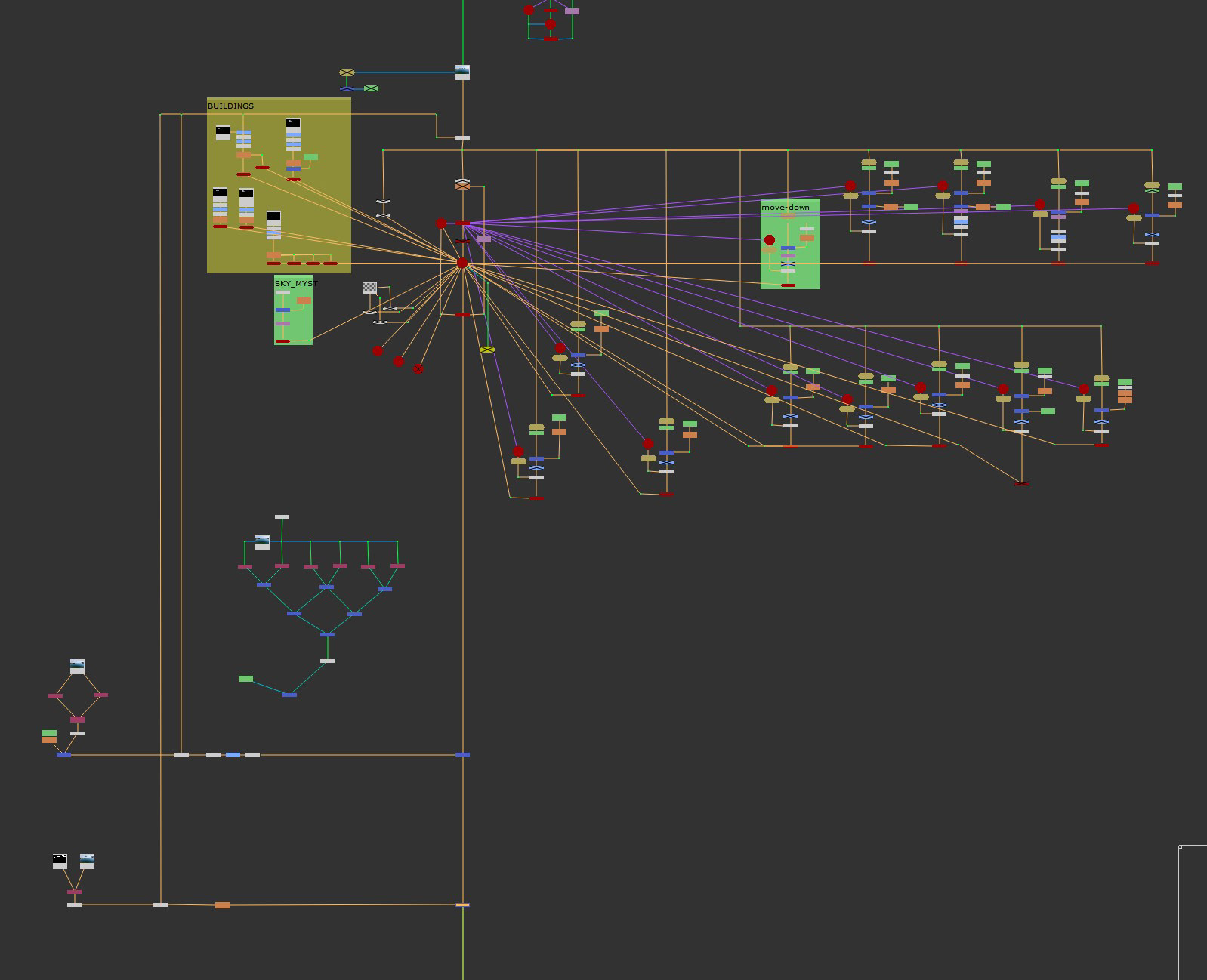Select the olive crossed node left of blue pipe
Image resolution: width=1207 pixels, height=980 pixels.
(x=347, y=72)
